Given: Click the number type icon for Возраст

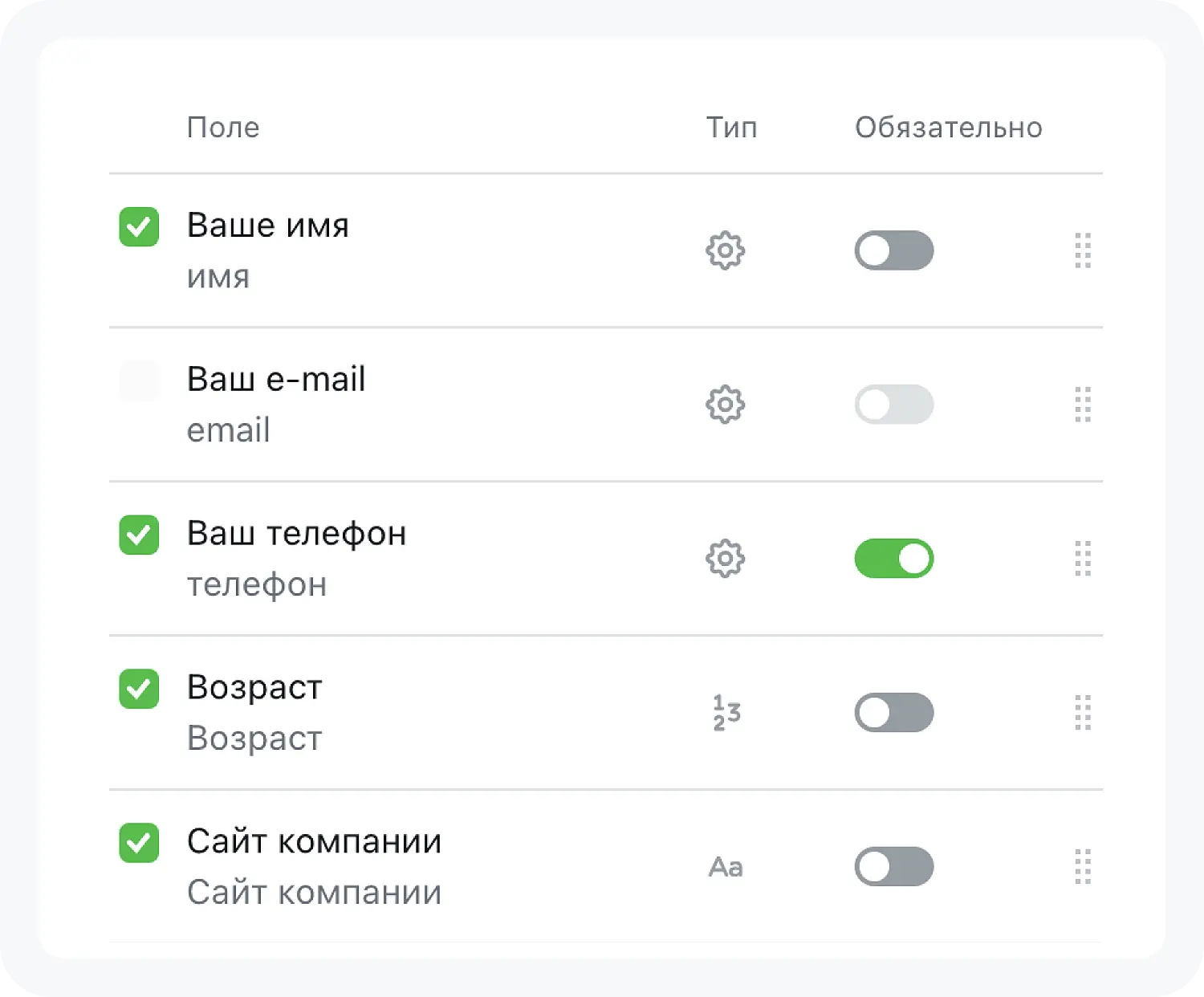Looking at the screenshot, I should [726, 713].
